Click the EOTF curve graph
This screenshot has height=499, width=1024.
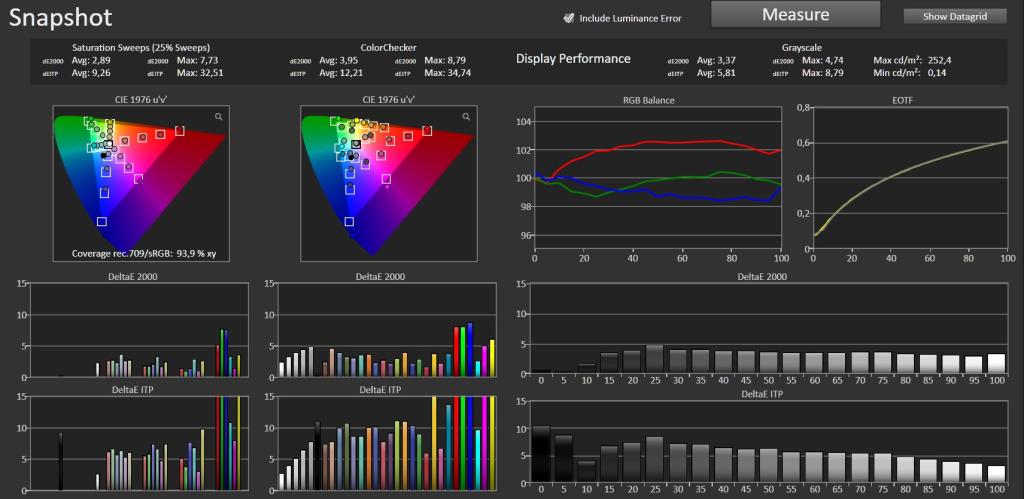pos(910,178)
